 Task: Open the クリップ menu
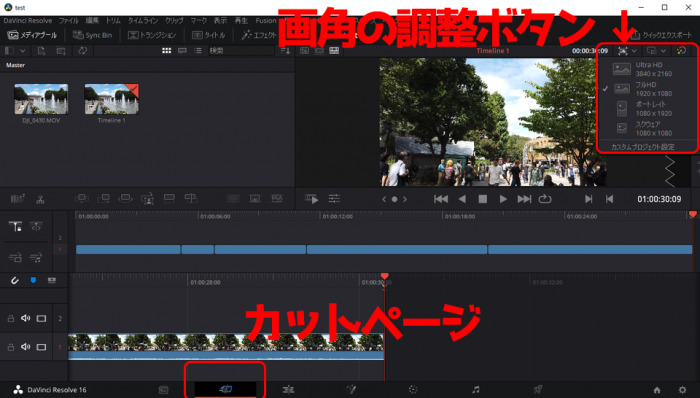point(174,21)
